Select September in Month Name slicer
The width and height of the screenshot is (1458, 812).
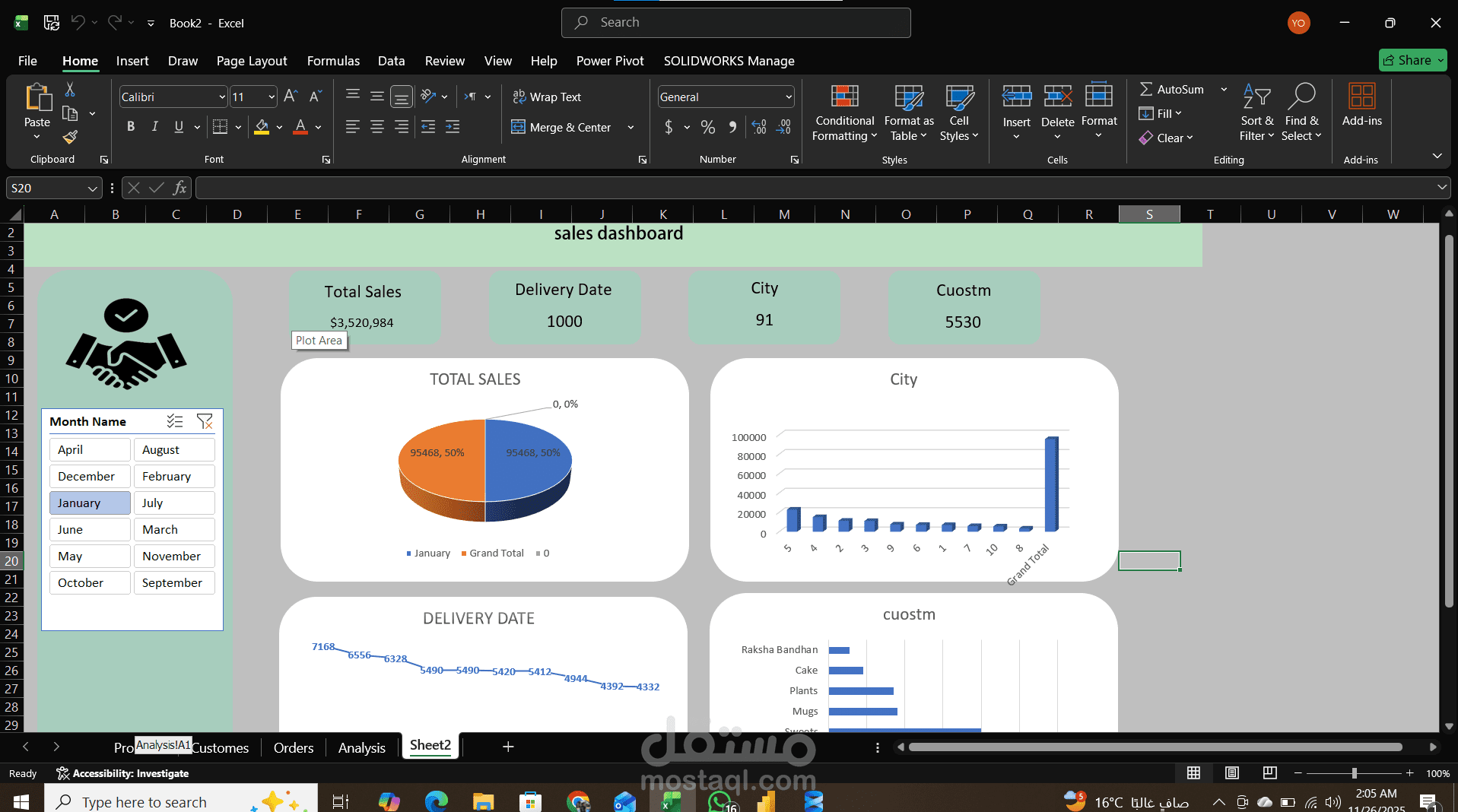(x=174, y=582)
